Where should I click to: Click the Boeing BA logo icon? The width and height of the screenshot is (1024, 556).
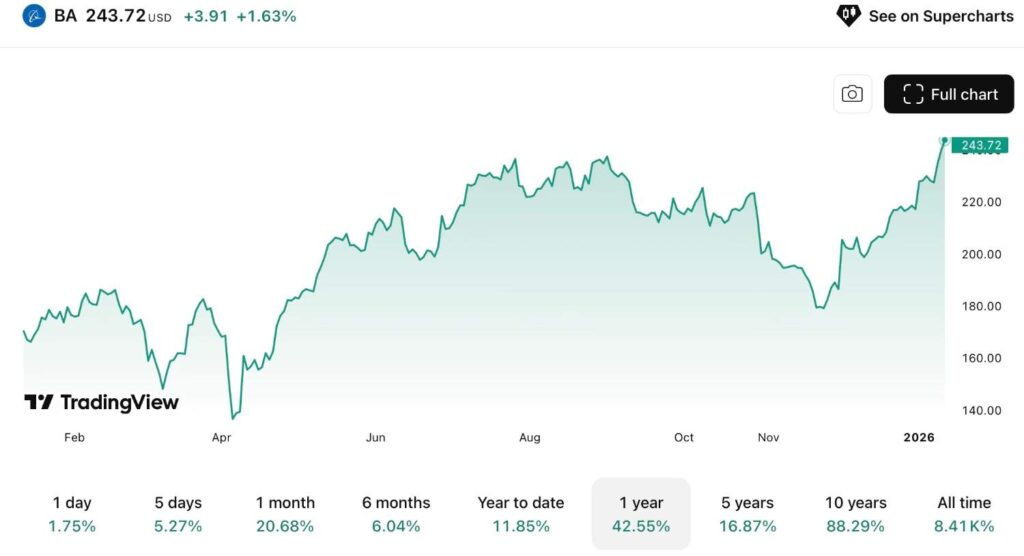tap(35, 16)
